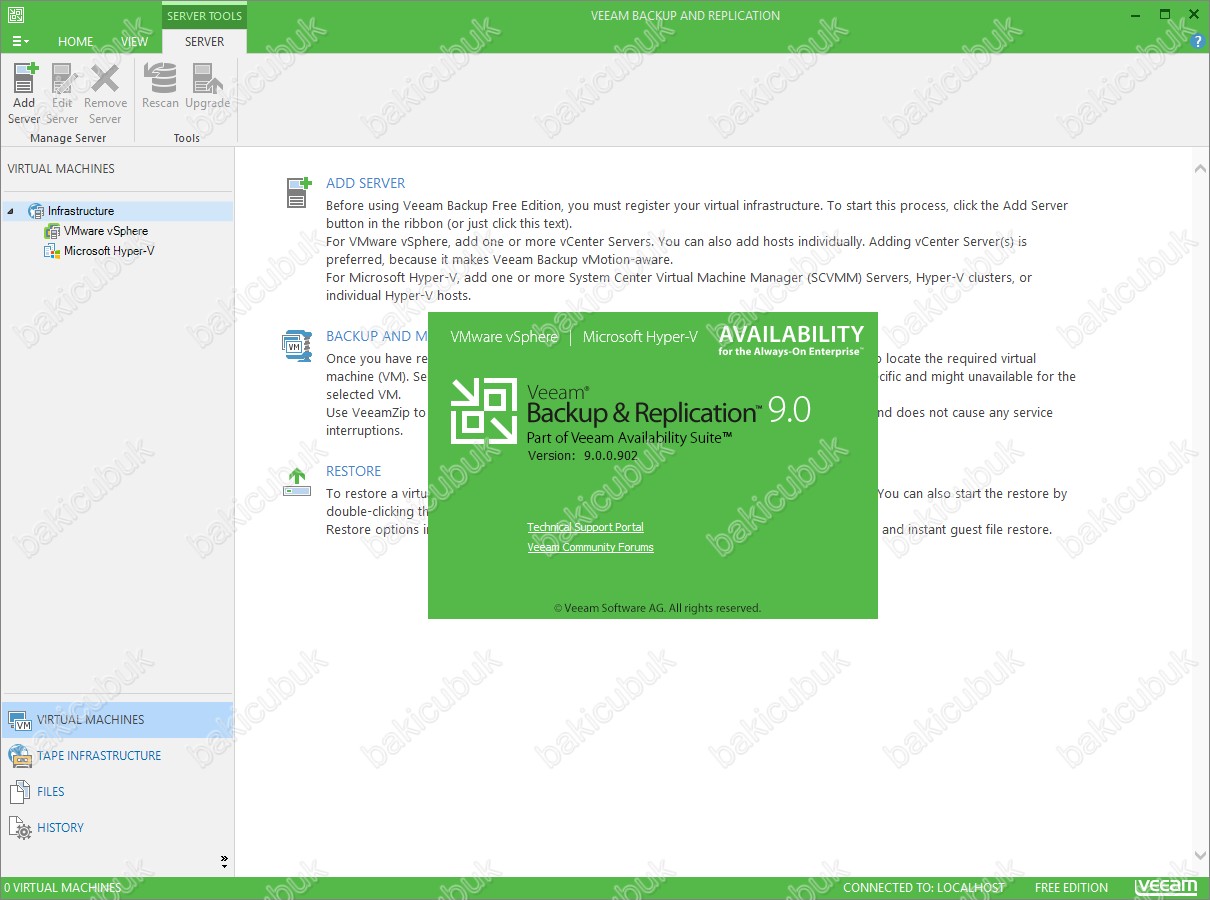The image size is (1210, 900).
Task: Choose the Remove Server ribbon icon
Action: click(105, 93)
